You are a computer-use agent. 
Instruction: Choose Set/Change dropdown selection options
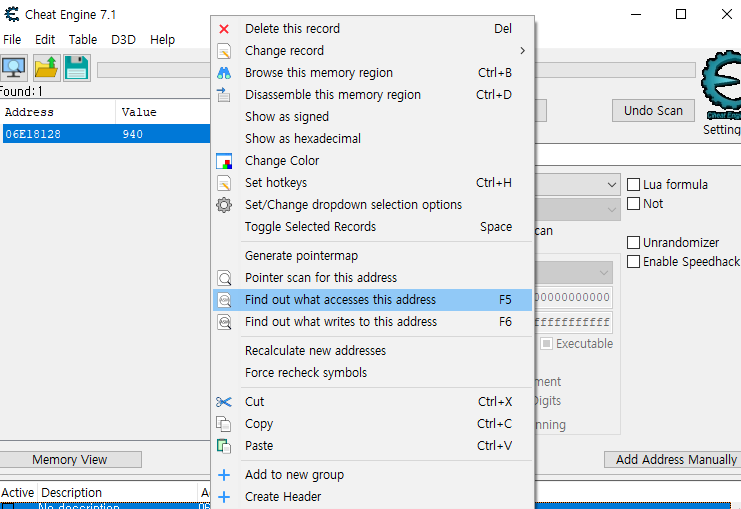click(x=372, y=205)
